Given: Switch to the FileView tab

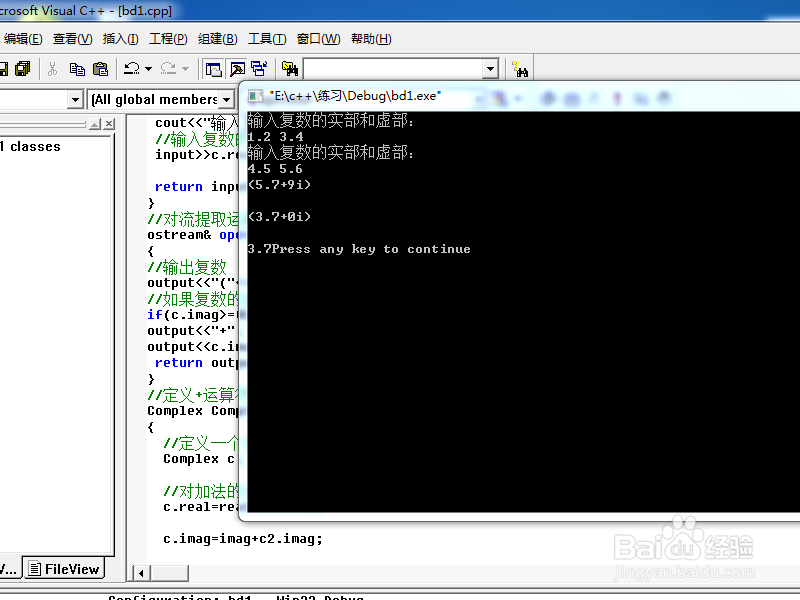Looking at the screenshot, I should pyautogui.click(x=64, y=568).
